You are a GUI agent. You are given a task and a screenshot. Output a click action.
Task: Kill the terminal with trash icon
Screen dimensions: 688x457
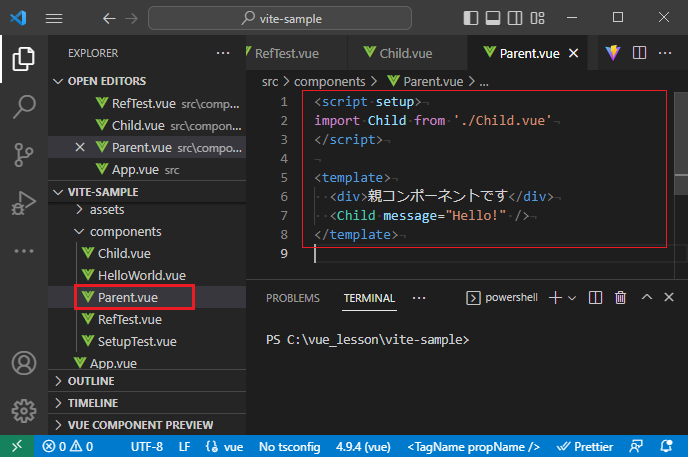tap(620, 298)
